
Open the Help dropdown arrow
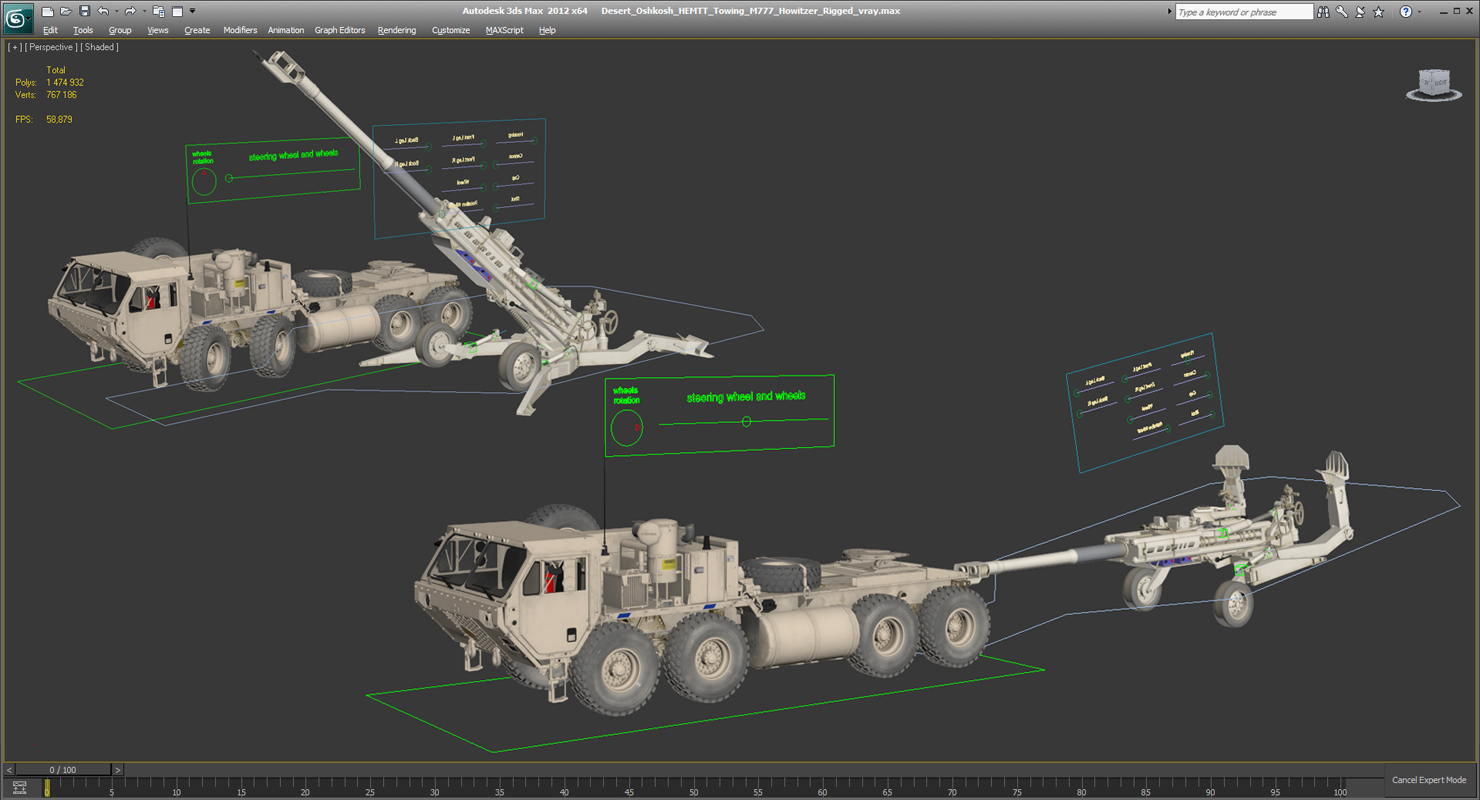coord(1419,12)
